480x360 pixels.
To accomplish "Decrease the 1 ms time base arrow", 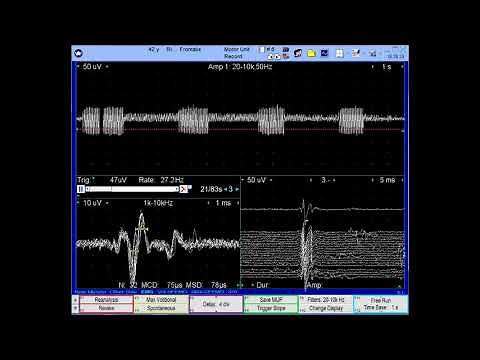I will (209, 203).
